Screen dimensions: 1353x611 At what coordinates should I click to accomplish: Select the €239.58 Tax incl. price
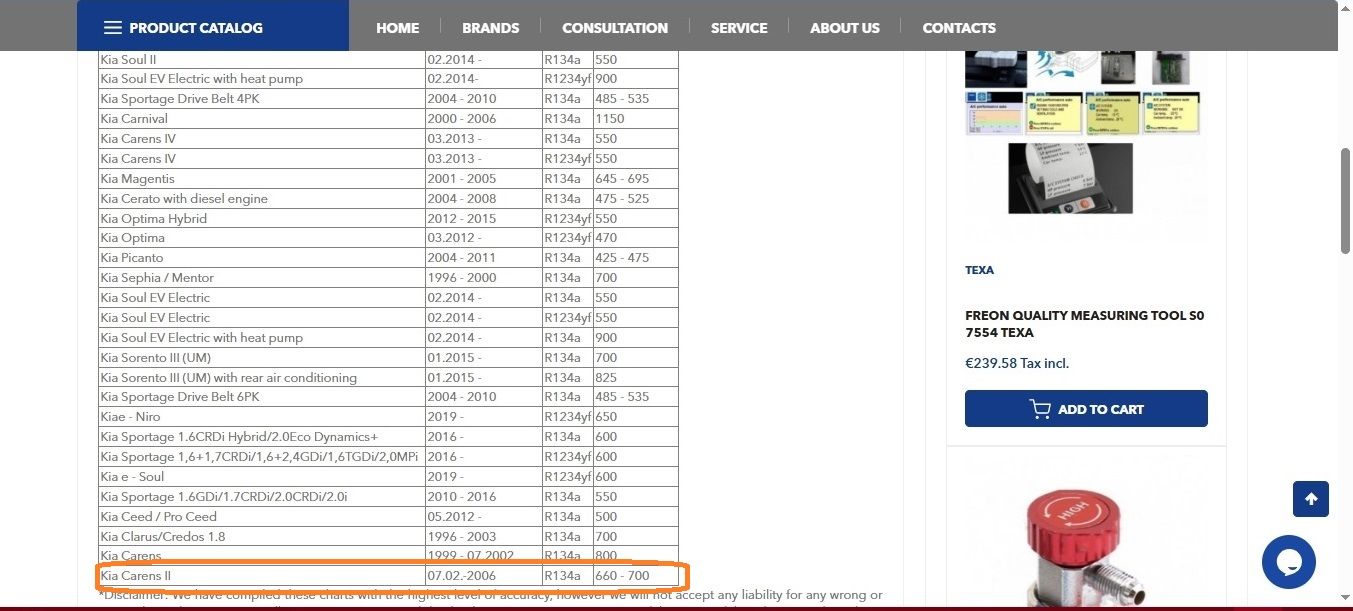[1017, 363]
